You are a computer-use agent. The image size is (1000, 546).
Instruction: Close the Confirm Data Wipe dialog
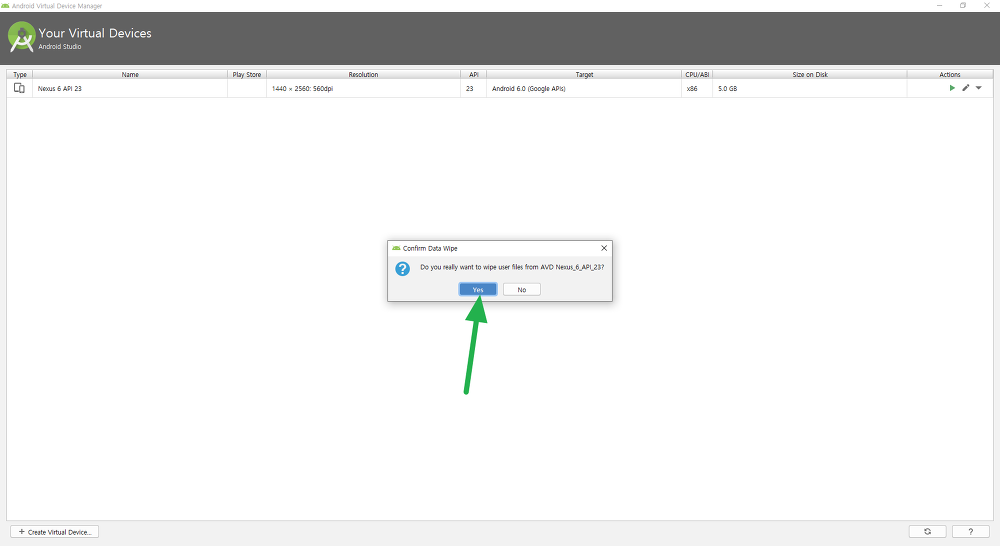click(604, 248)
